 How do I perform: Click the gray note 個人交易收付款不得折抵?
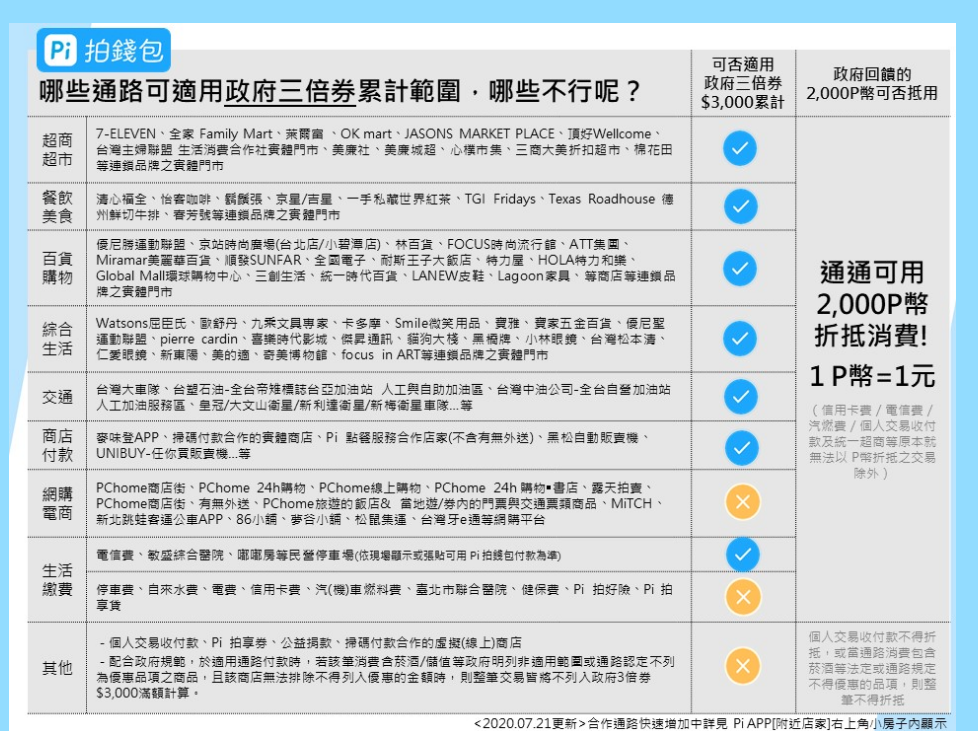click(872, 668)
